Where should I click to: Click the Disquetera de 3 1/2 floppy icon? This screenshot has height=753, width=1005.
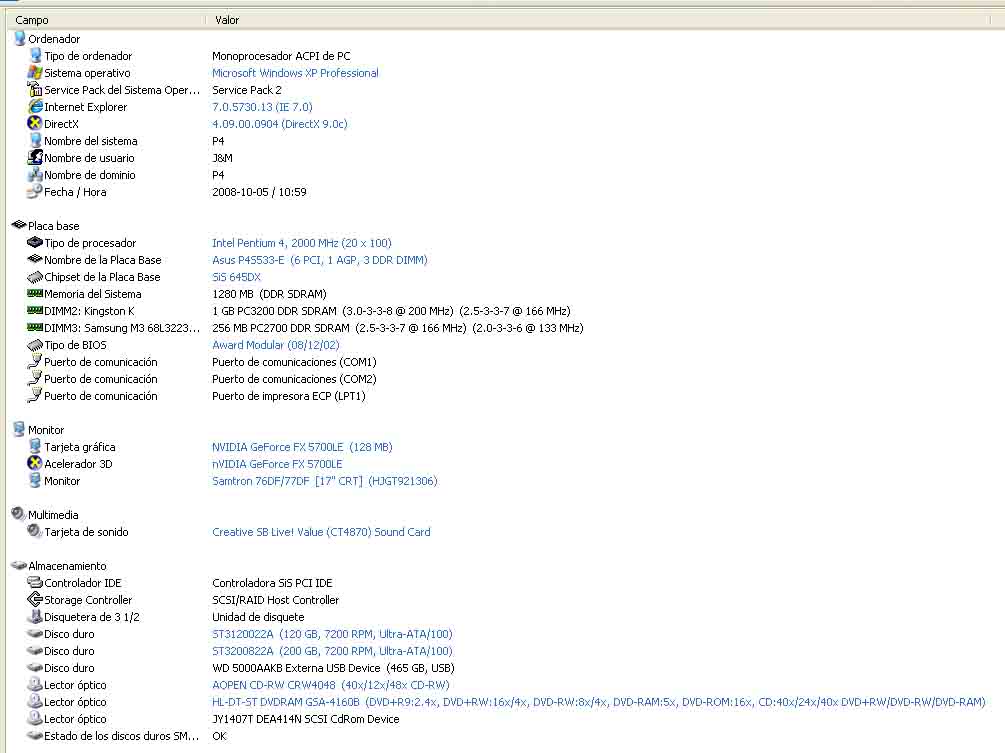35,616
